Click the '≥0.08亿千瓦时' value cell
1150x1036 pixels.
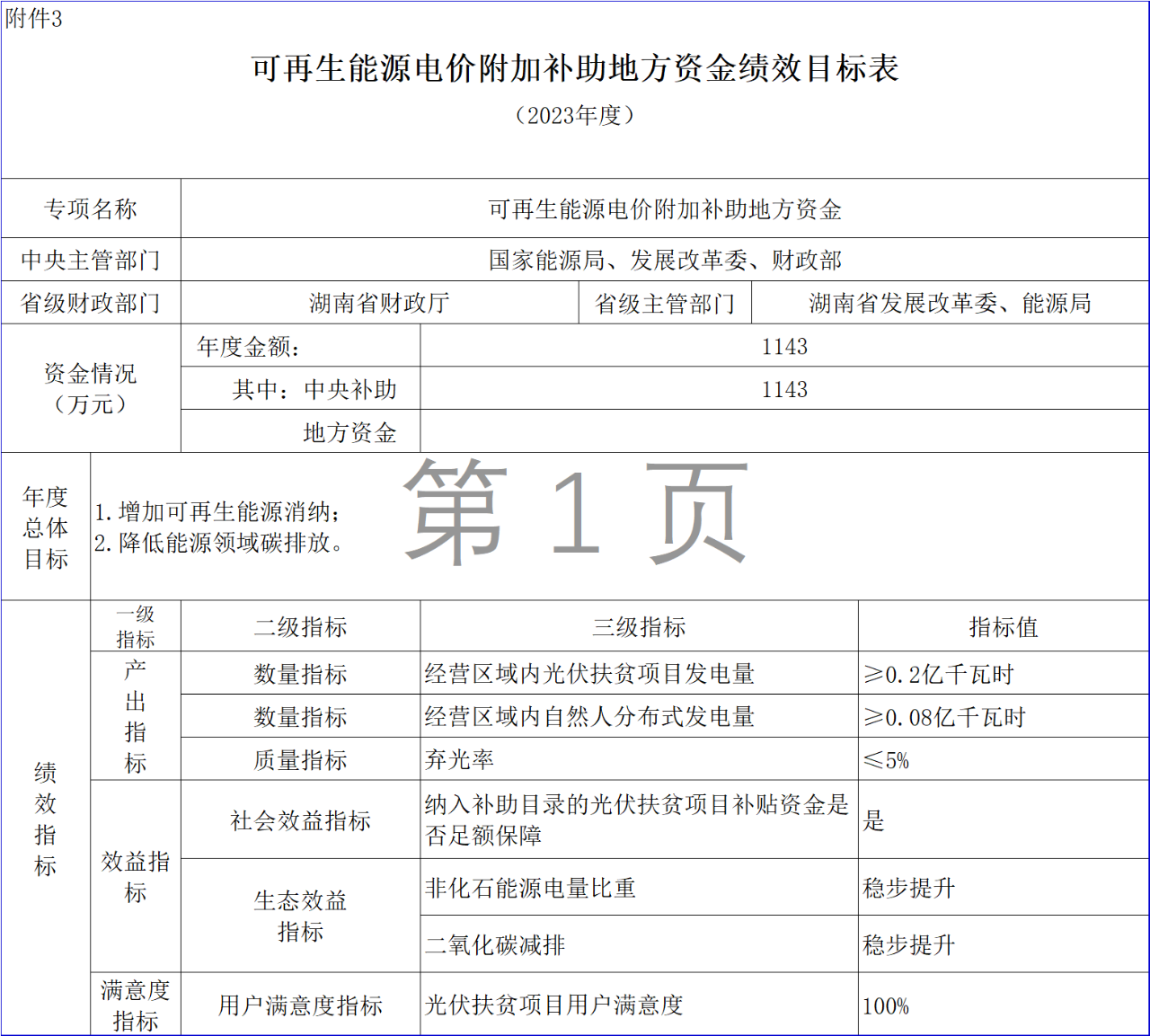tap(1004, 716)
